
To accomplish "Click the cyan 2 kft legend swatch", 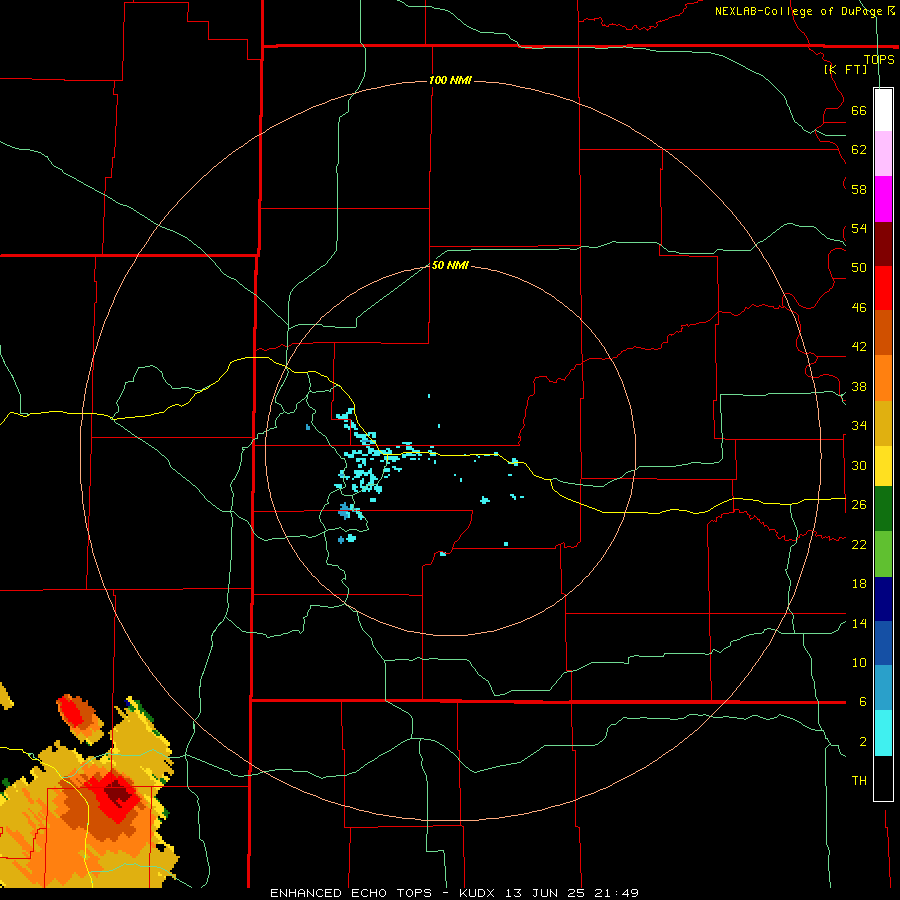I will [883, 734].
